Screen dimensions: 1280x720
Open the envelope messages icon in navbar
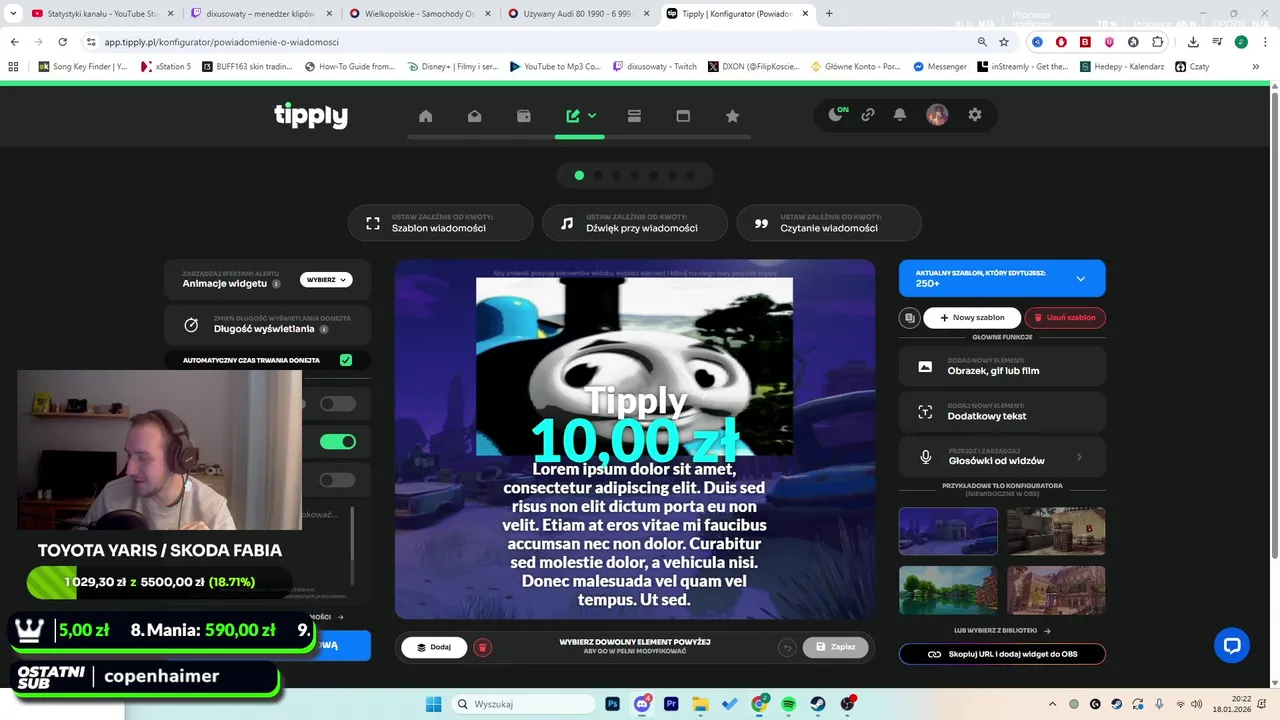475,116
